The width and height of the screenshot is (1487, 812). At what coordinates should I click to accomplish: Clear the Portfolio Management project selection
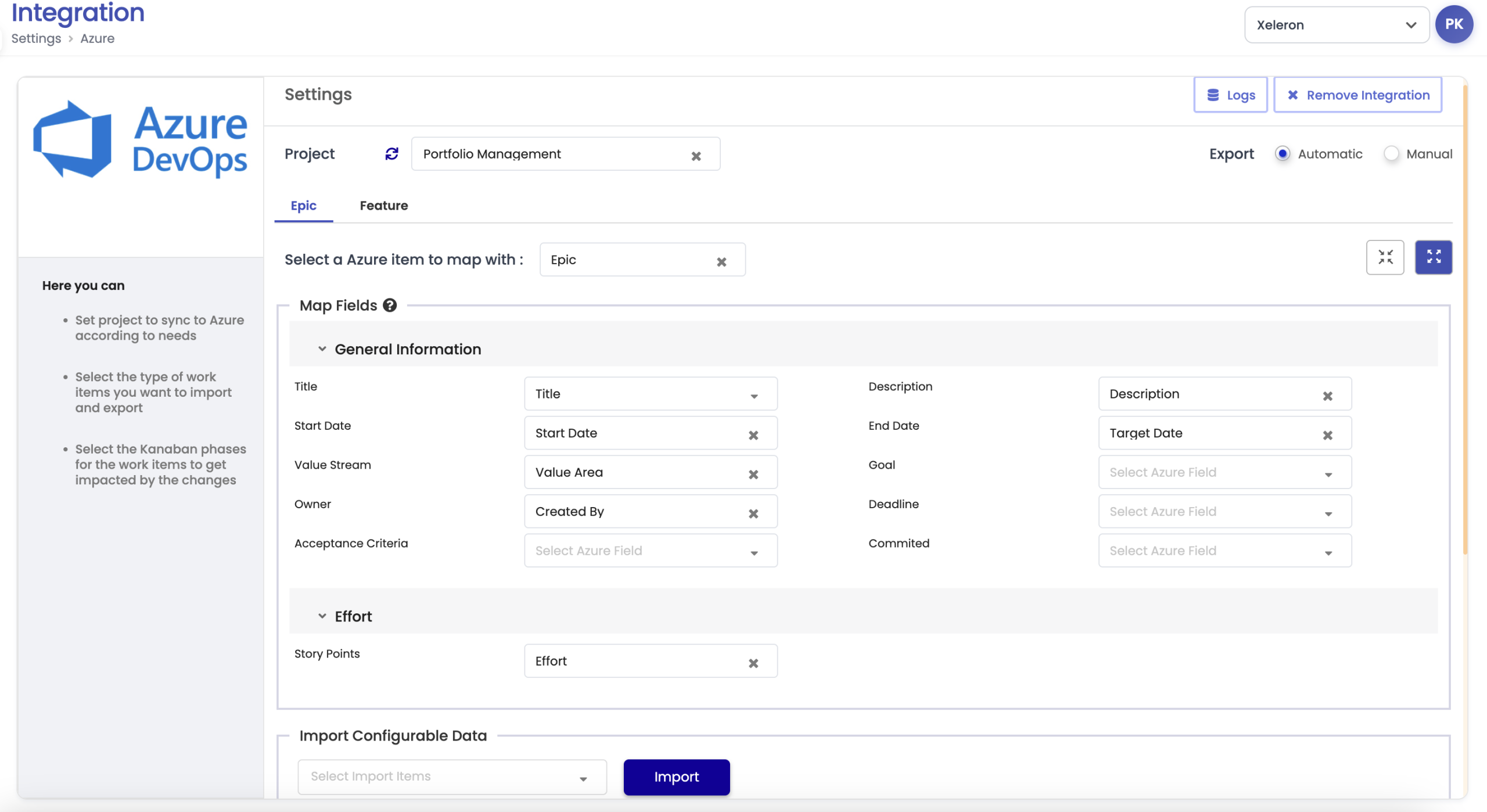coord(696,156)
